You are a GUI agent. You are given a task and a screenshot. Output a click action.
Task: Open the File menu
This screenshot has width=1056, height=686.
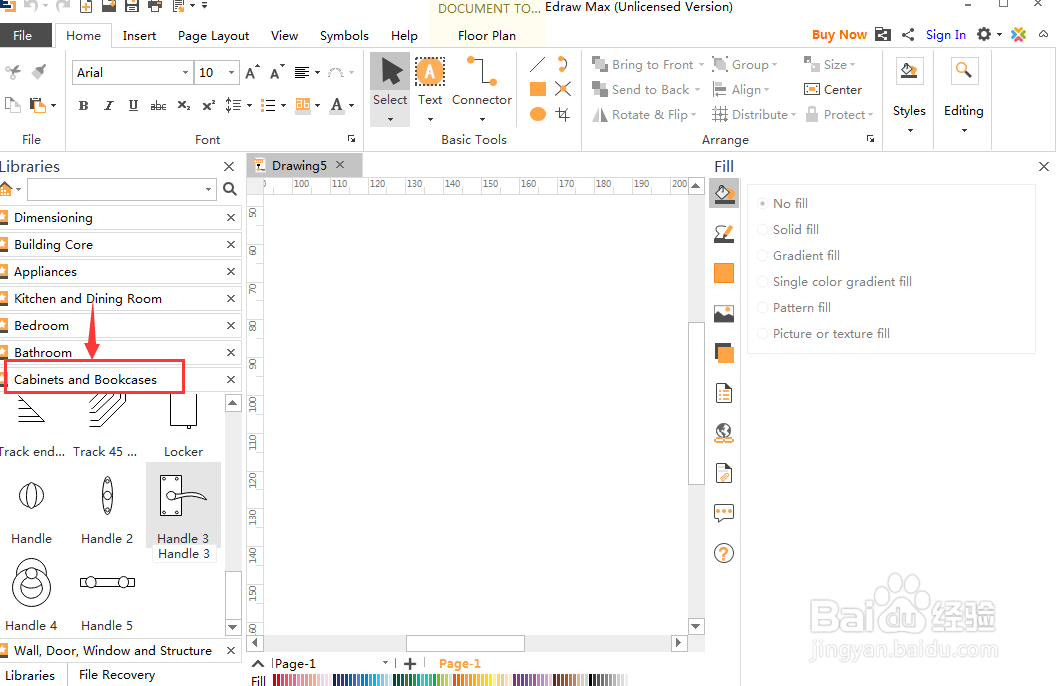tap(23, 35)
